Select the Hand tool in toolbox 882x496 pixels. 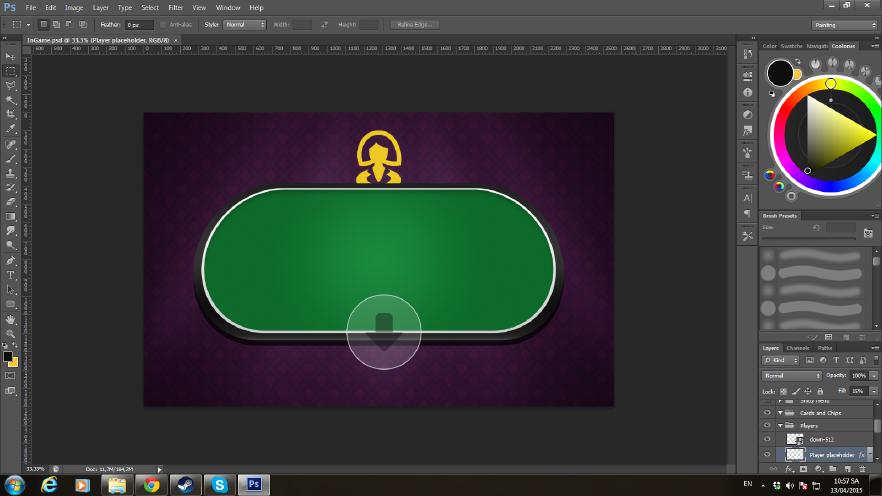11,319
